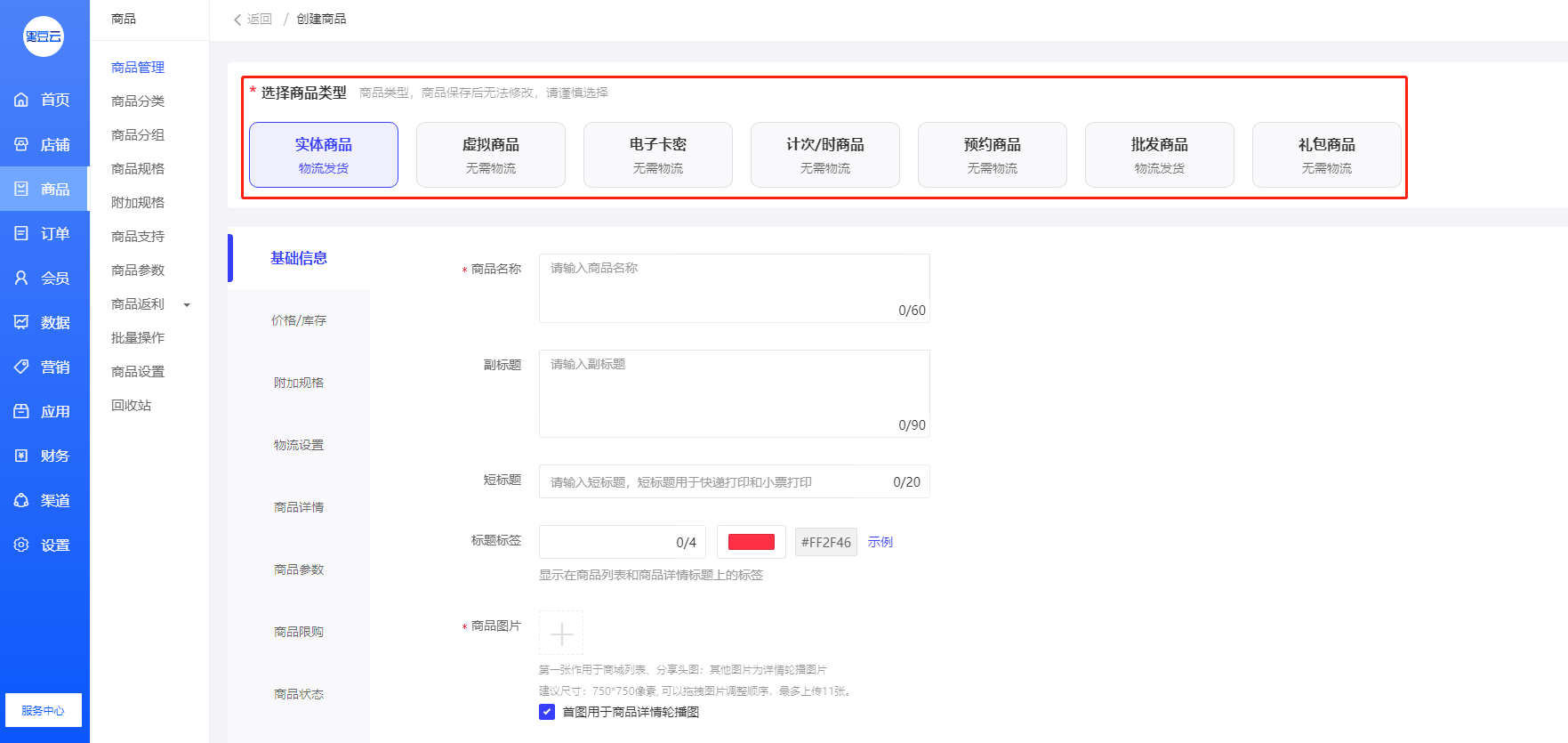The width and height of the screenshot is (1568, 743).
Task: Switch to the 商品详情 section tab
Action: pos(299,507)
